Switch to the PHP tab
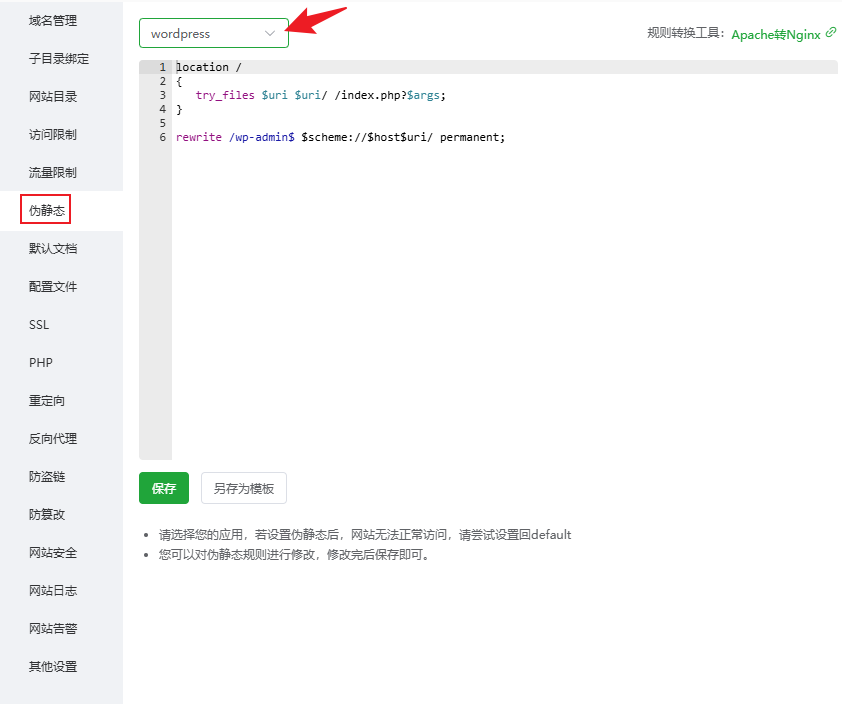The width and height of the screenshot is (842, 704). click(x=41, y=363)
